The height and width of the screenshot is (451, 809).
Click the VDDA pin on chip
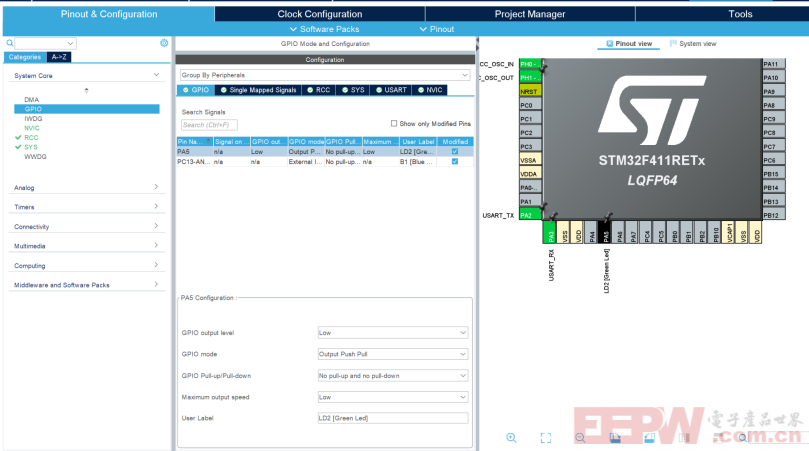tap(530, 174)
